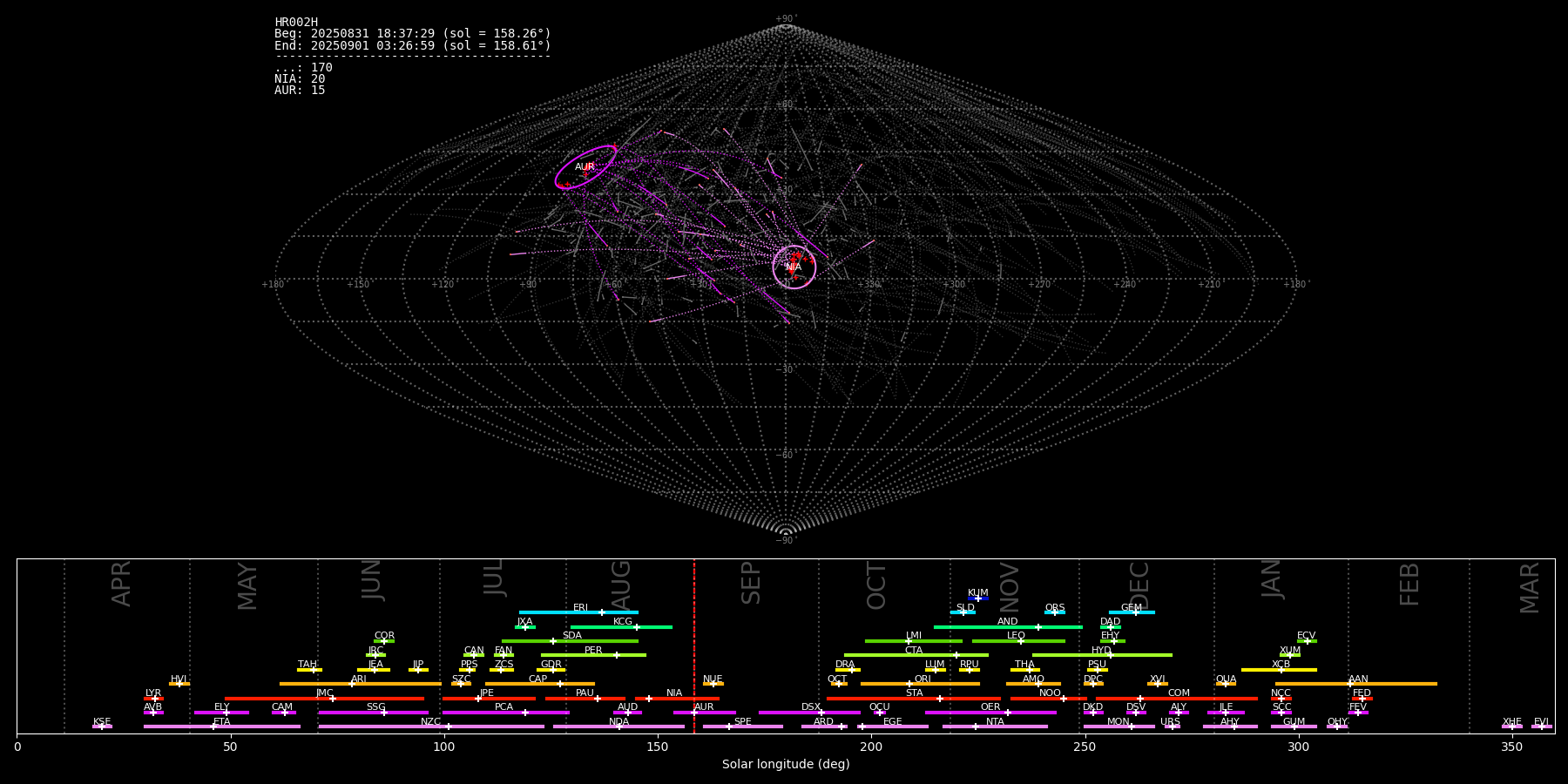Click the 300 tick on solar longitude axis
The image size is (1568, 784).
point(1298,747)
